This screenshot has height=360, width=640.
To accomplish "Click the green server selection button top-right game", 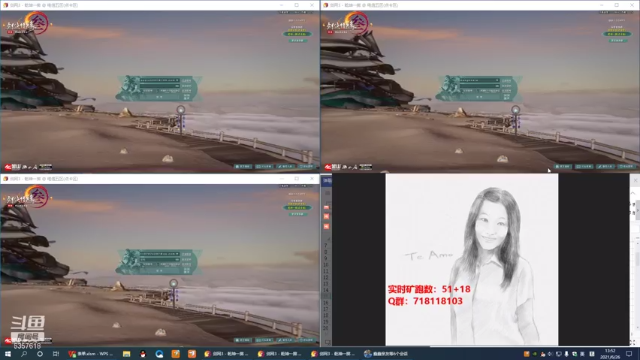I will coord(617,34).
